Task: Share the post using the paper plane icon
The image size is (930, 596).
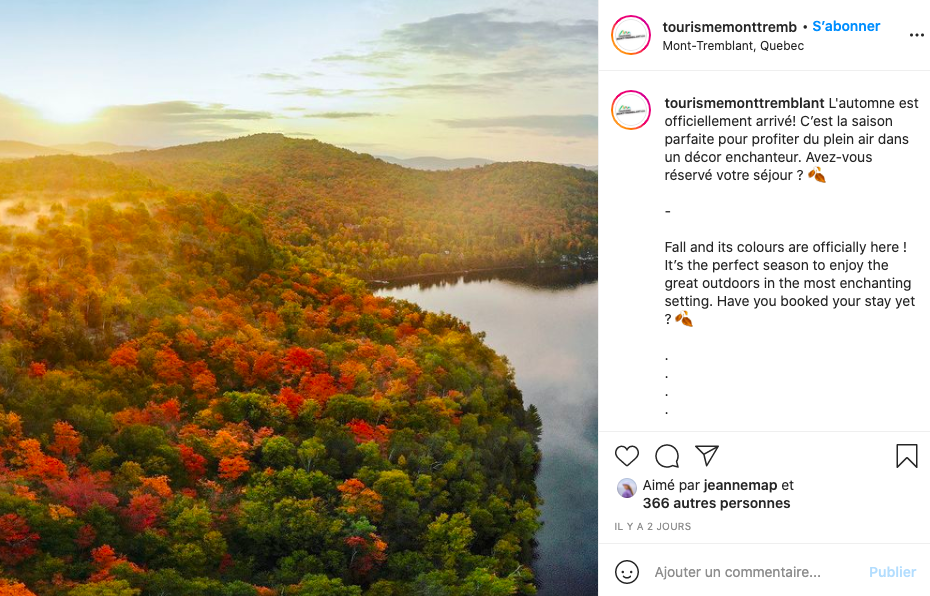Action: click(x=707, y=456)
